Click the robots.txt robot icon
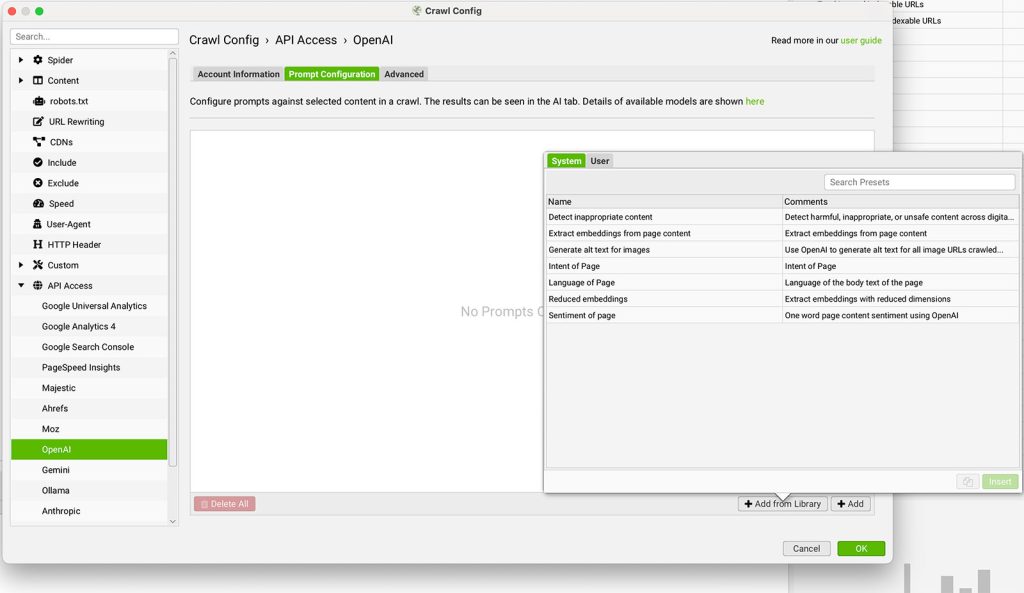This screenshot has width=1024, height=593. tap(39, 101)
